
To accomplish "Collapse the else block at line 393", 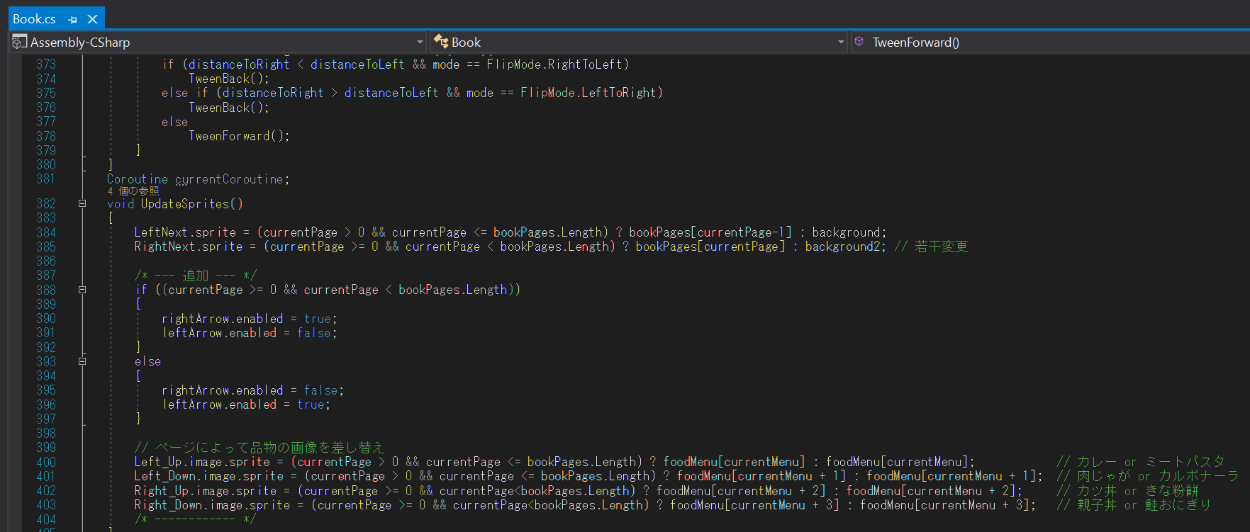I will click(x=82, y=362).
